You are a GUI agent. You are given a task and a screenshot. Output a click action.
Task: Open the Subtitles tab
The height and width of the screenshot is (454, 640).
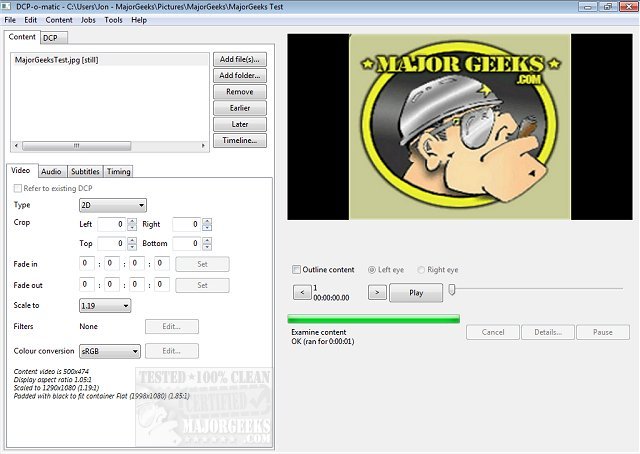pyautogui.click(x=84, y=172)
